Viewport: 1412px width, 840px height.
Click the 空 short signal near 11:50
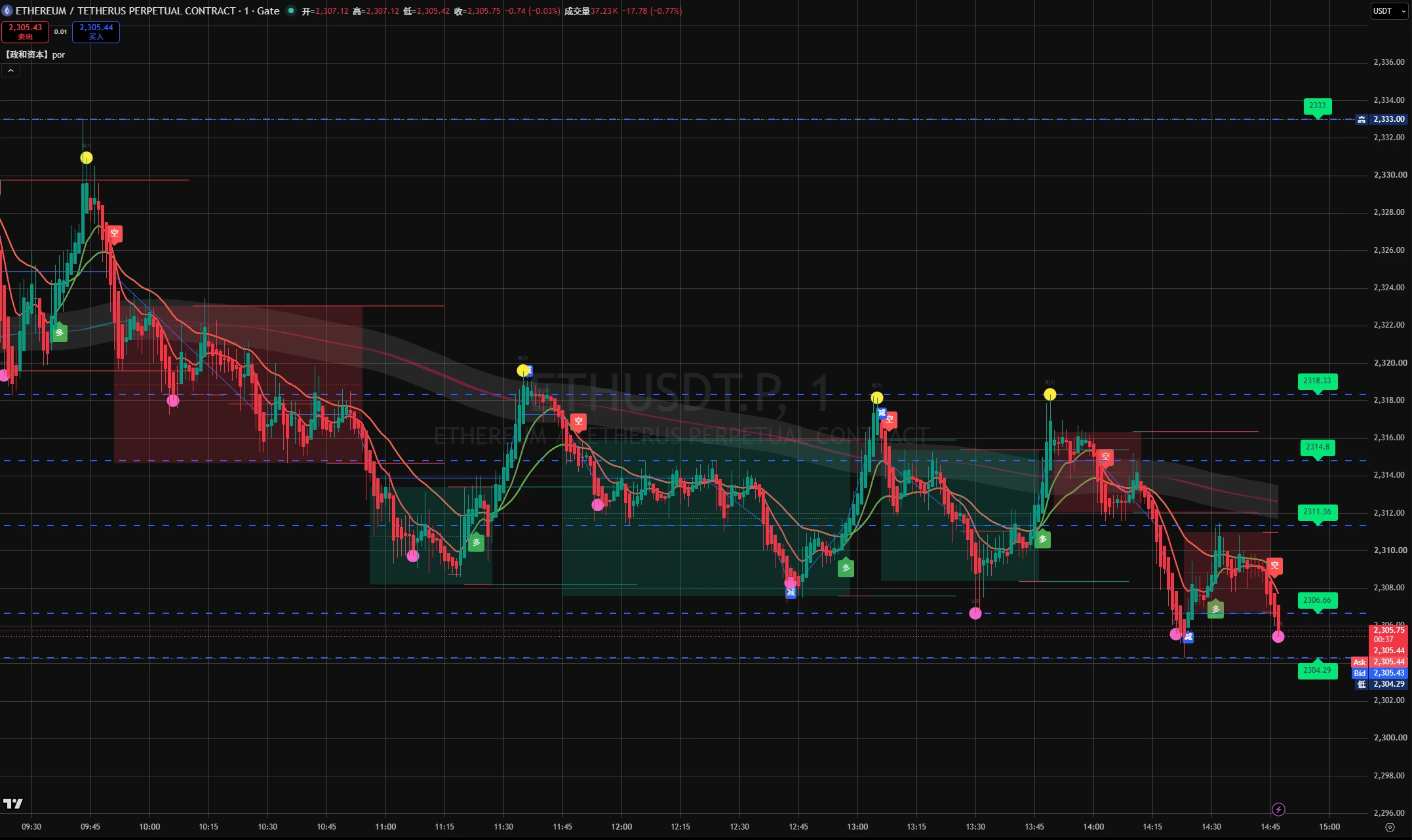point(578,421)
